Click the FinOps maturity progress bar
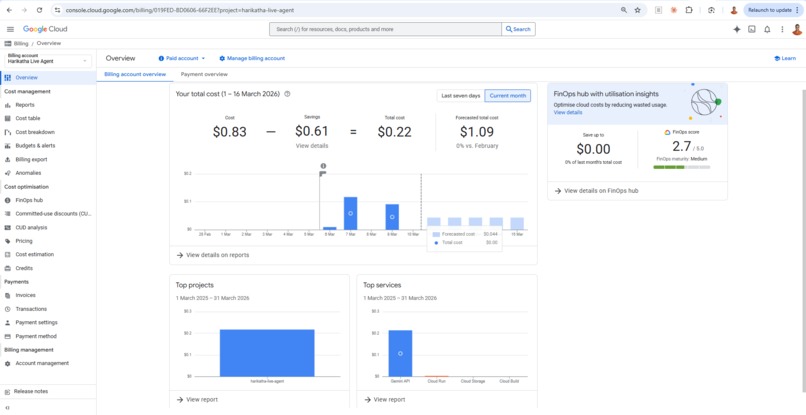 (682, 167)
